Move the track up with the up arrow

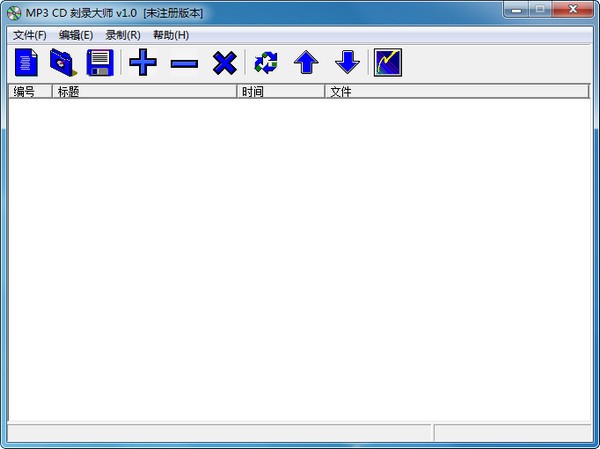(306, 63)
